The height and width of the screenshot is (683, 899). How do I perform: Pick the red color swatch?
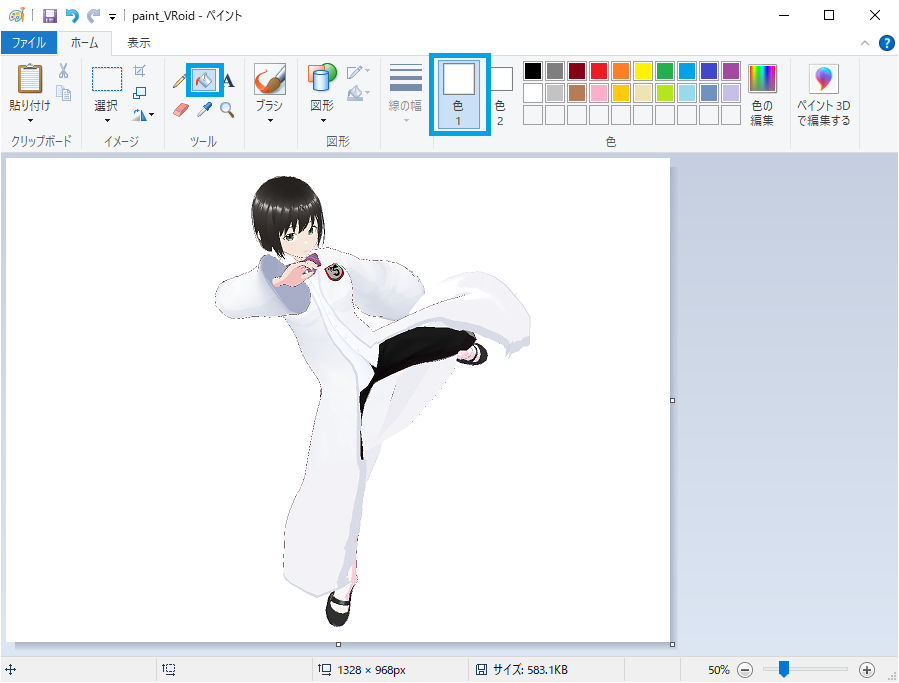(x=599, y=71)
